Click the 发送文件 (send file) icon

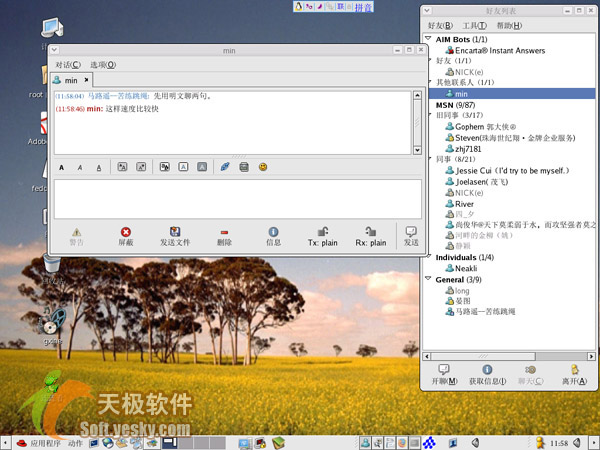(174, 236)
